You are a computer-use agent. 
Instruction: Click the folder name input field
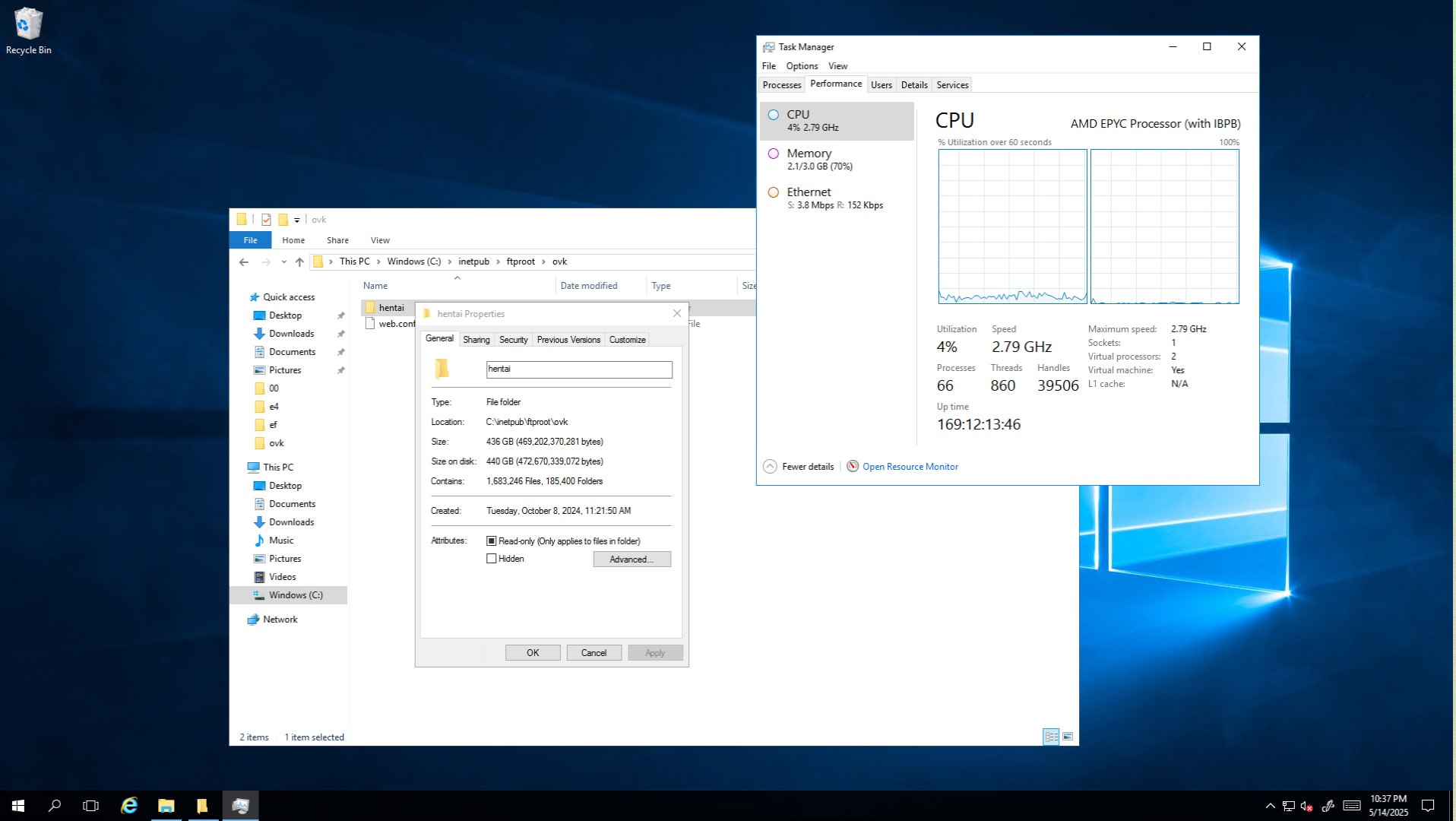click(x=579, y=369)
